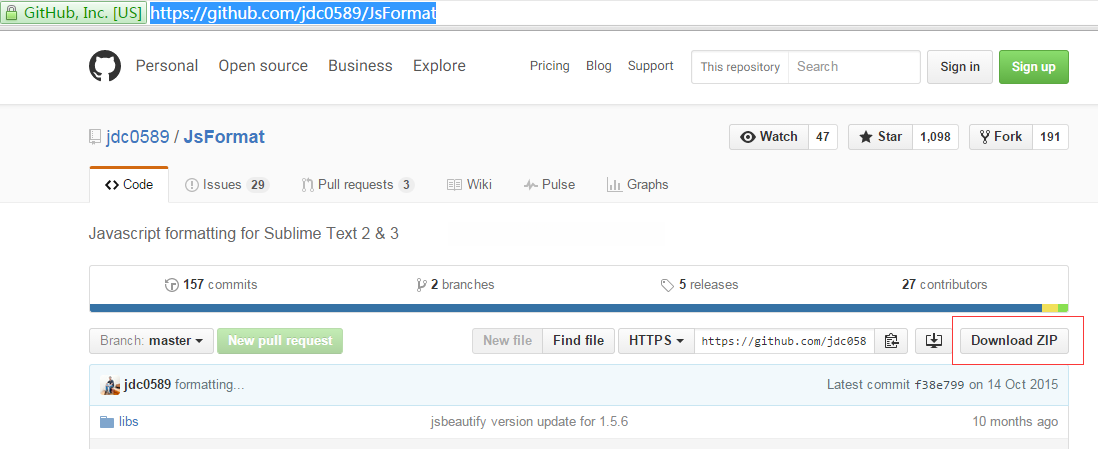Open the 'formatting...' commit message

tap(209, 385)
